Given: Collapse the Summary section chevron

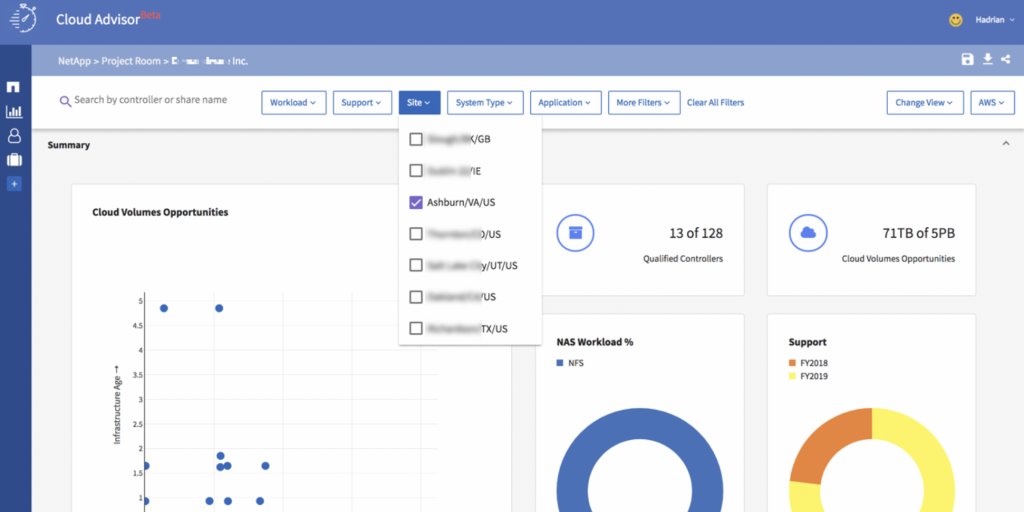Looking at the screenshot, I should point(1006,143).
